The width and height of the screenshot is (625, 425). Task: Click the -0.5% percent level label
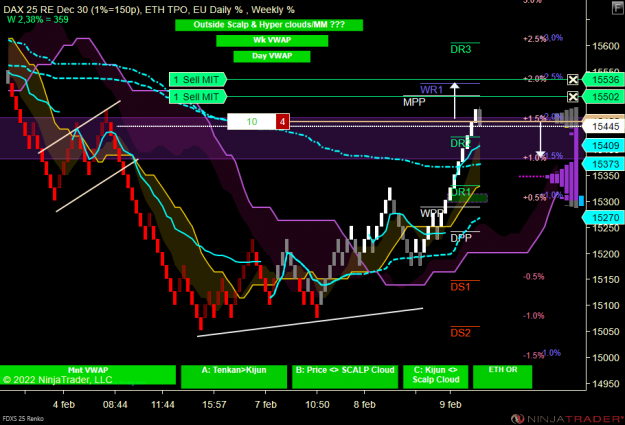pos(533,277)
